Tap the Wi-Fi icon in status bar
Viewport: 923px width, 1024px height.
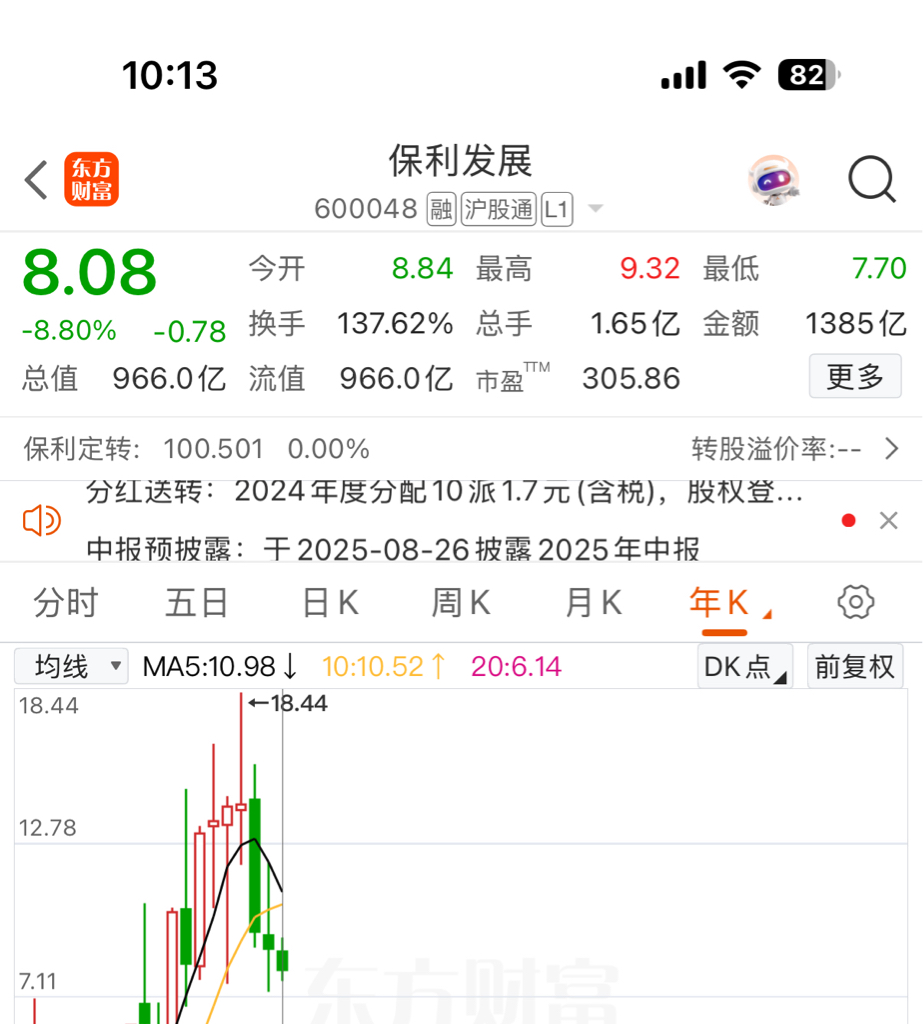click(x=741, y=74)
